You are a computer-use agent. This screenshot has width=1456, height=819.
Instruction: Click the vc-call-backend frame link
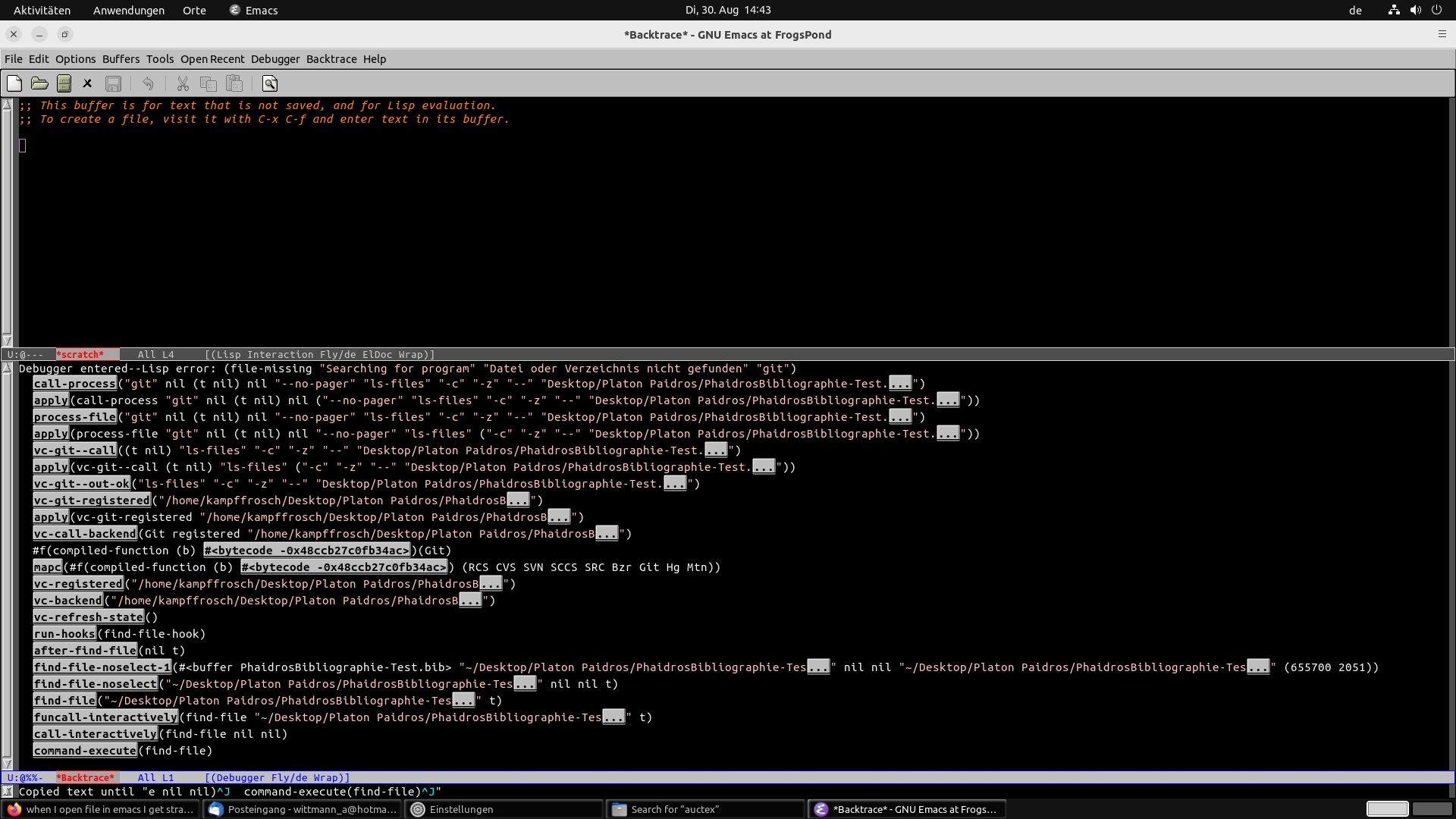coord(85,534)
